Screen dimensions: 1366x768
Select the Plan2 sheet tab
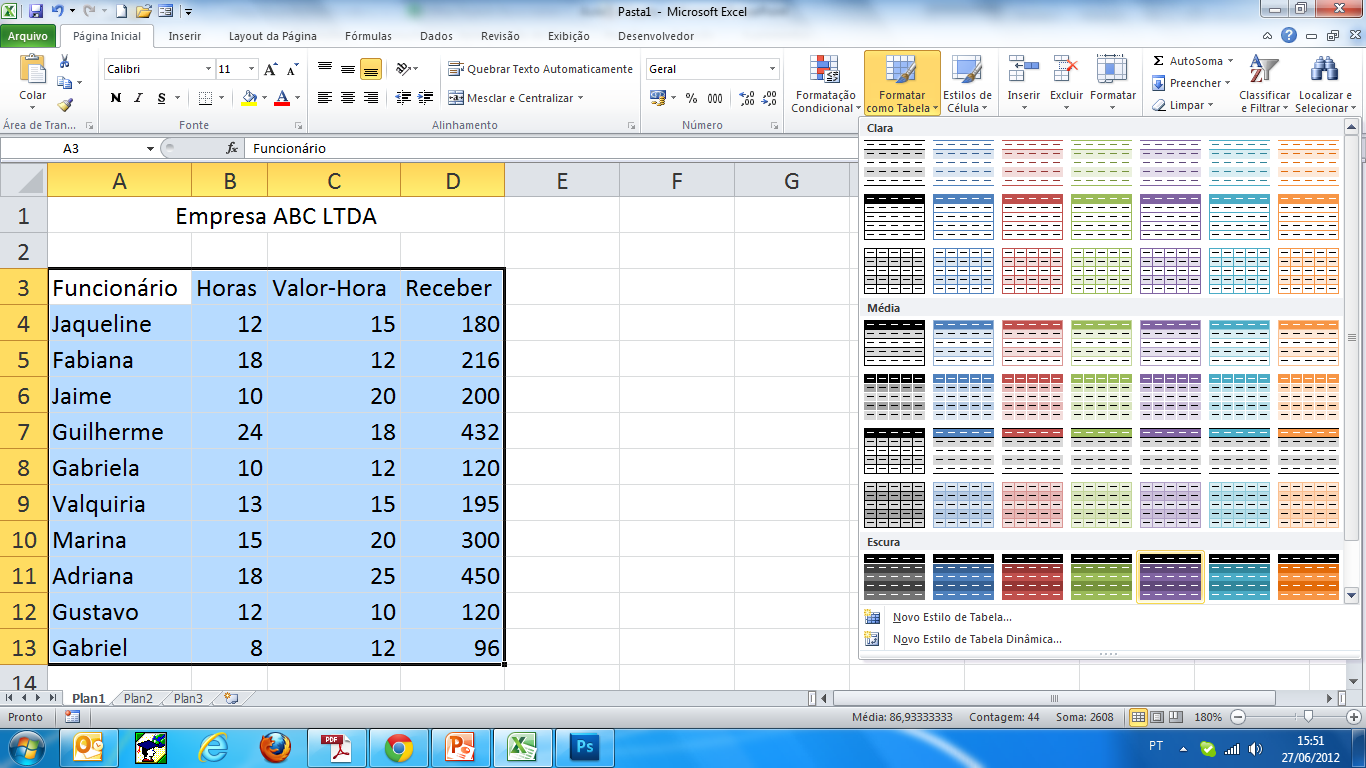(x=138, y=699)
